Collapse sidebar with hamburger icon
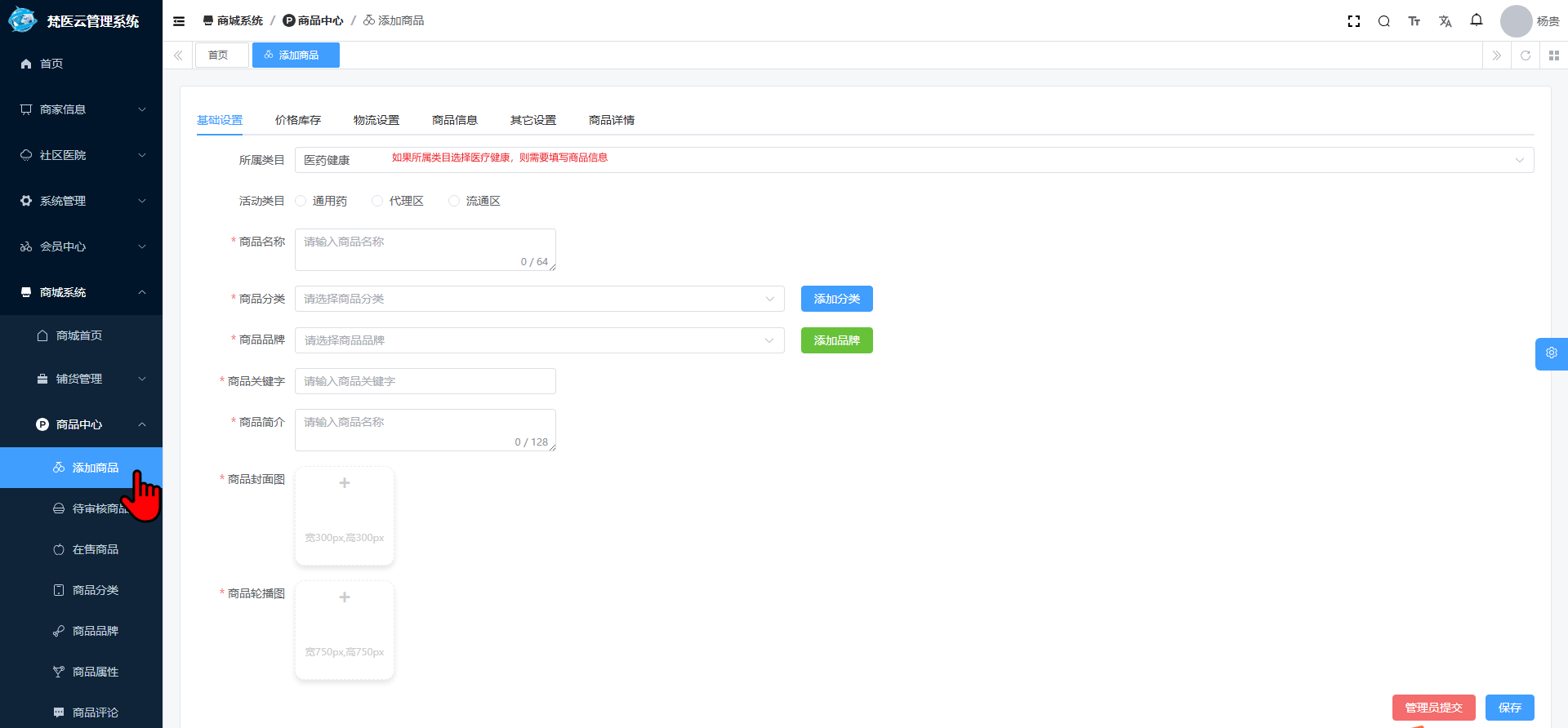 179,21
